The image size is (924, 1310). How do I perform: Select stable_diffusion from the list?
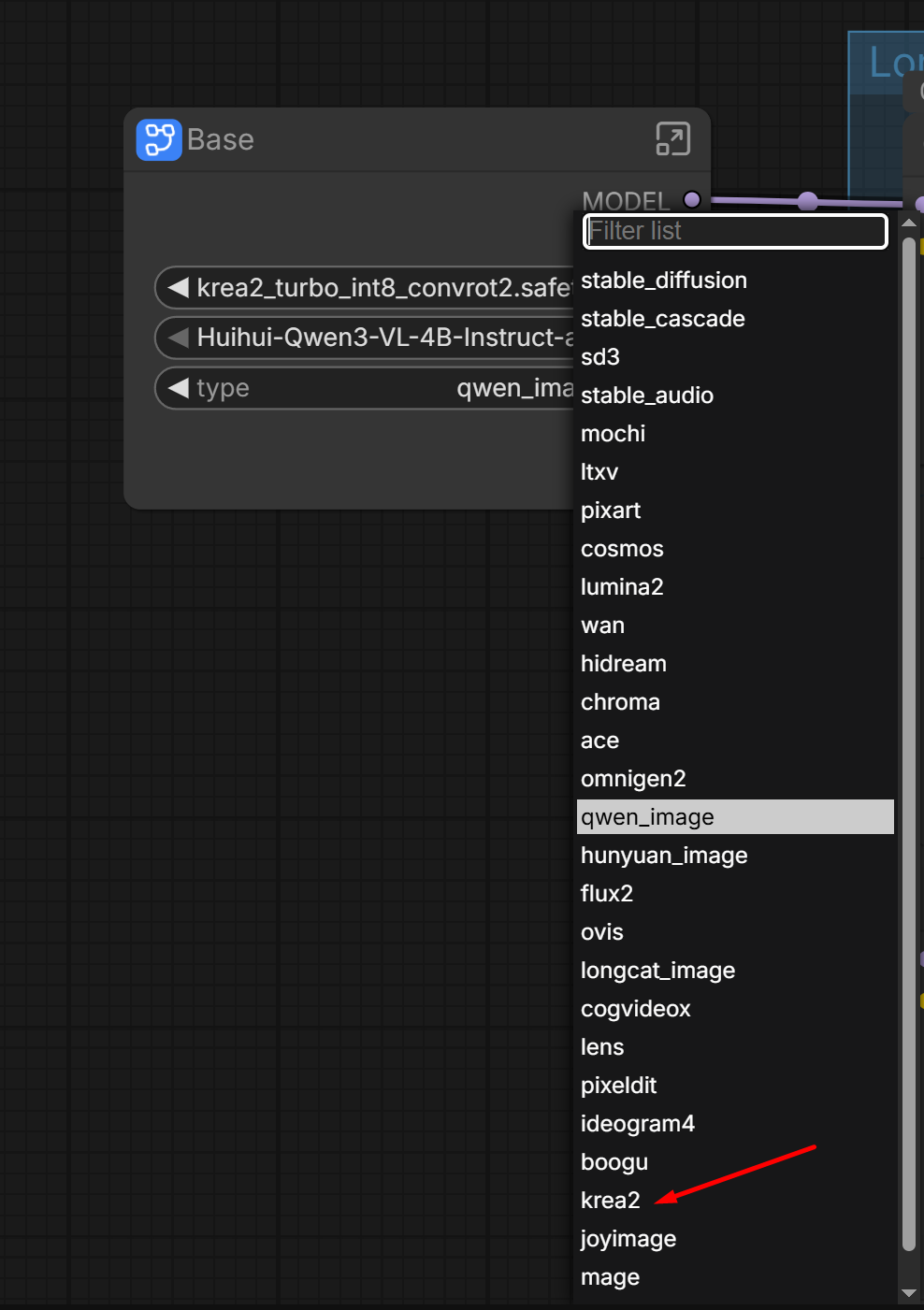(x=735, y=281)
